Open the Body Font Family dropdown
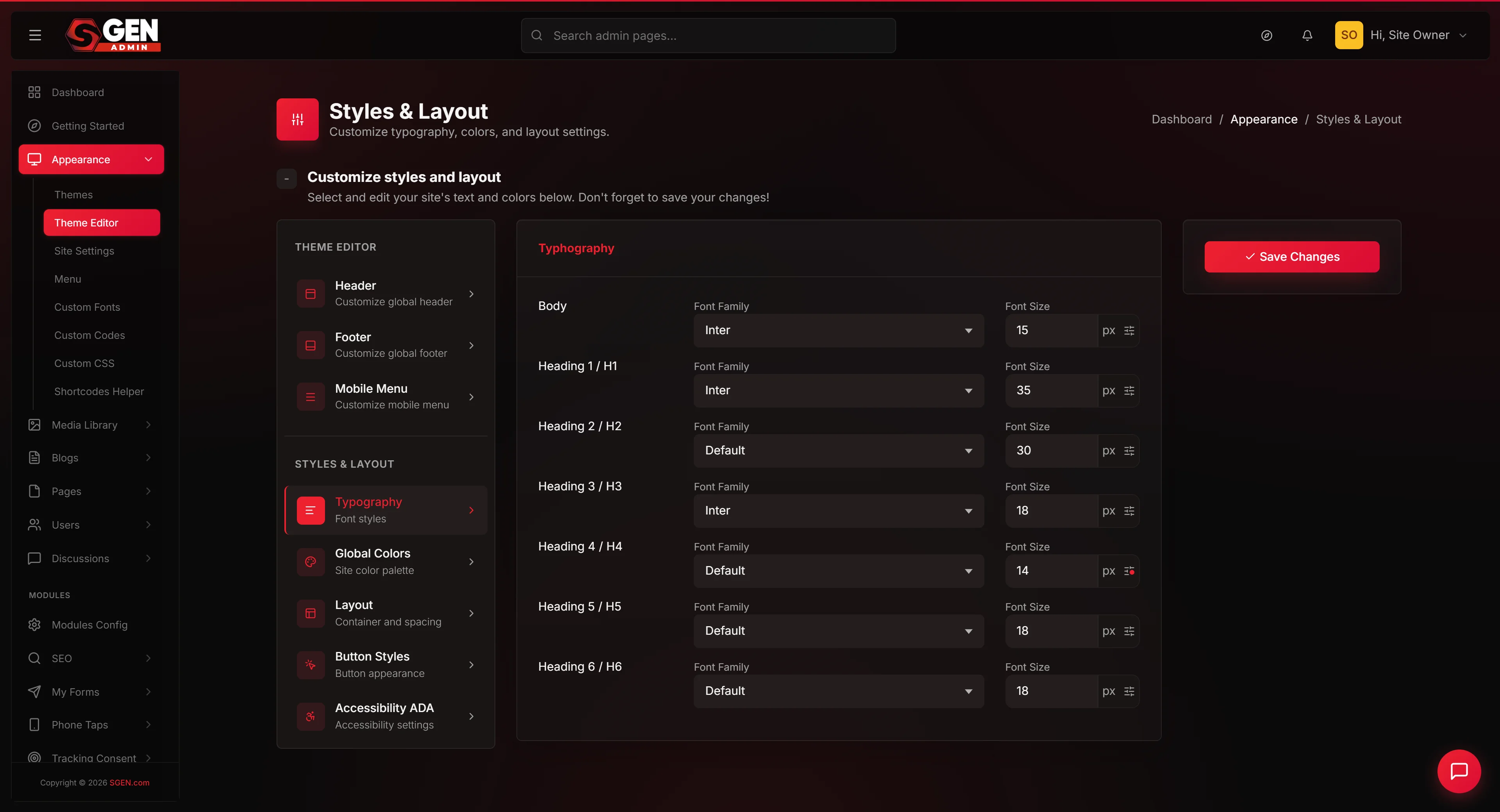Viewport: 1500px width, 812px height. click(839, 331)
